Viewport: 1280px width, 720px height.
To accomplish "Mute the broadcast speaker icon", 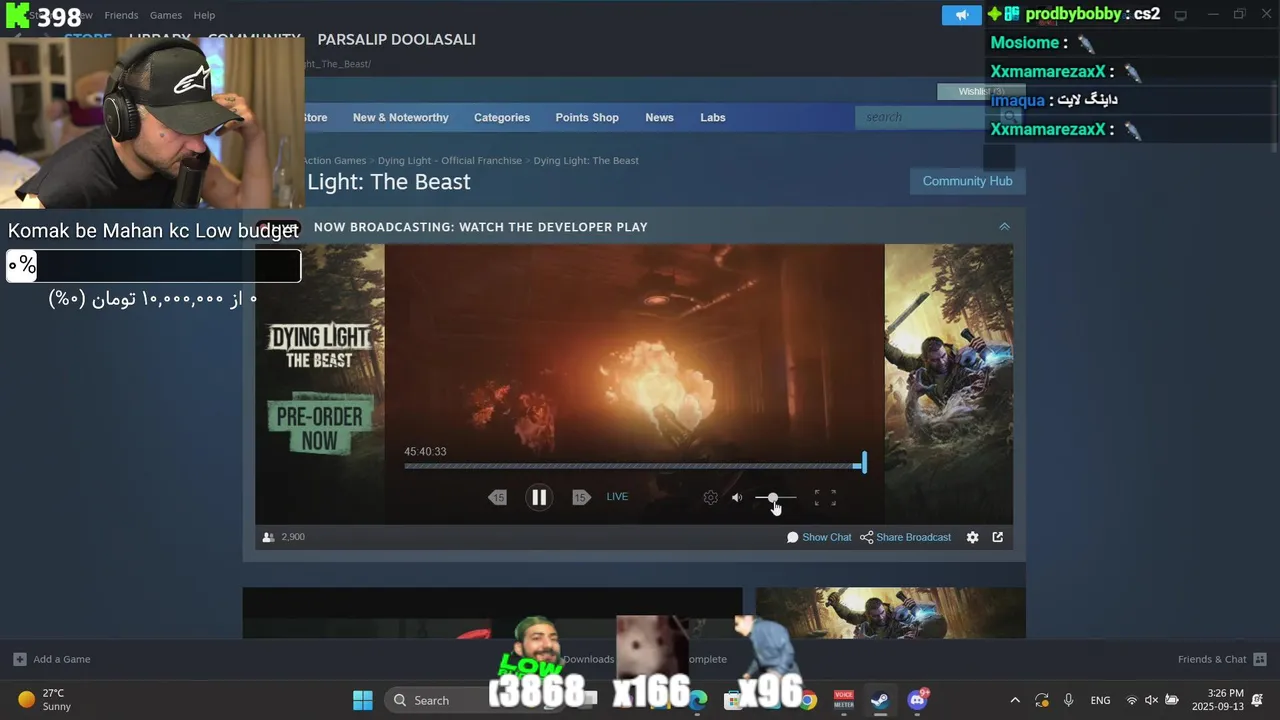I will tap(737, 497).
